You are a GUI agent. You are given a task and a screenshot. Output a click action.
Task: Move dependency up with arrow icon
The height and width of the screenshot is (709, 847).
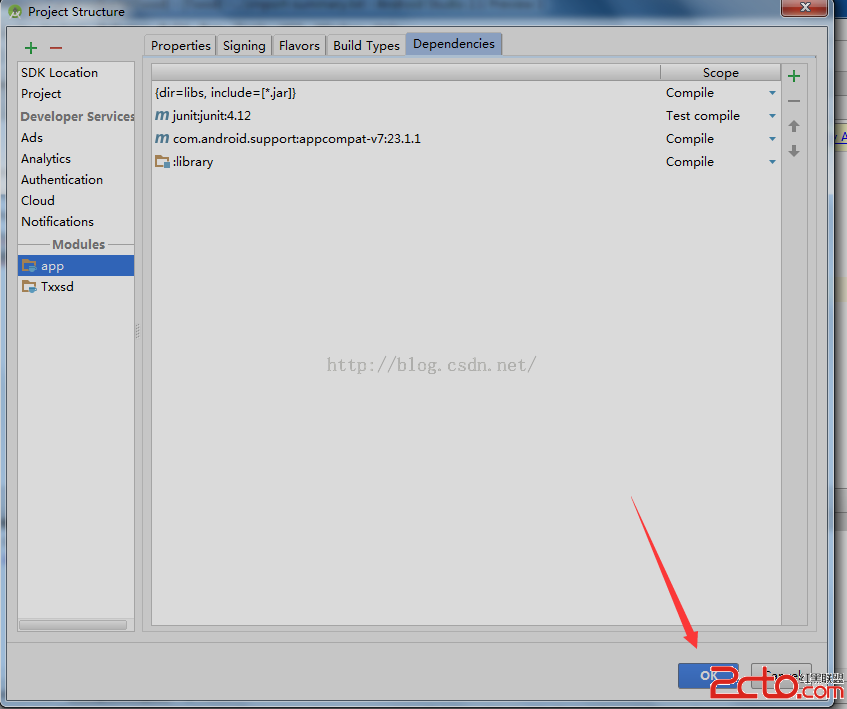(794, 126)
